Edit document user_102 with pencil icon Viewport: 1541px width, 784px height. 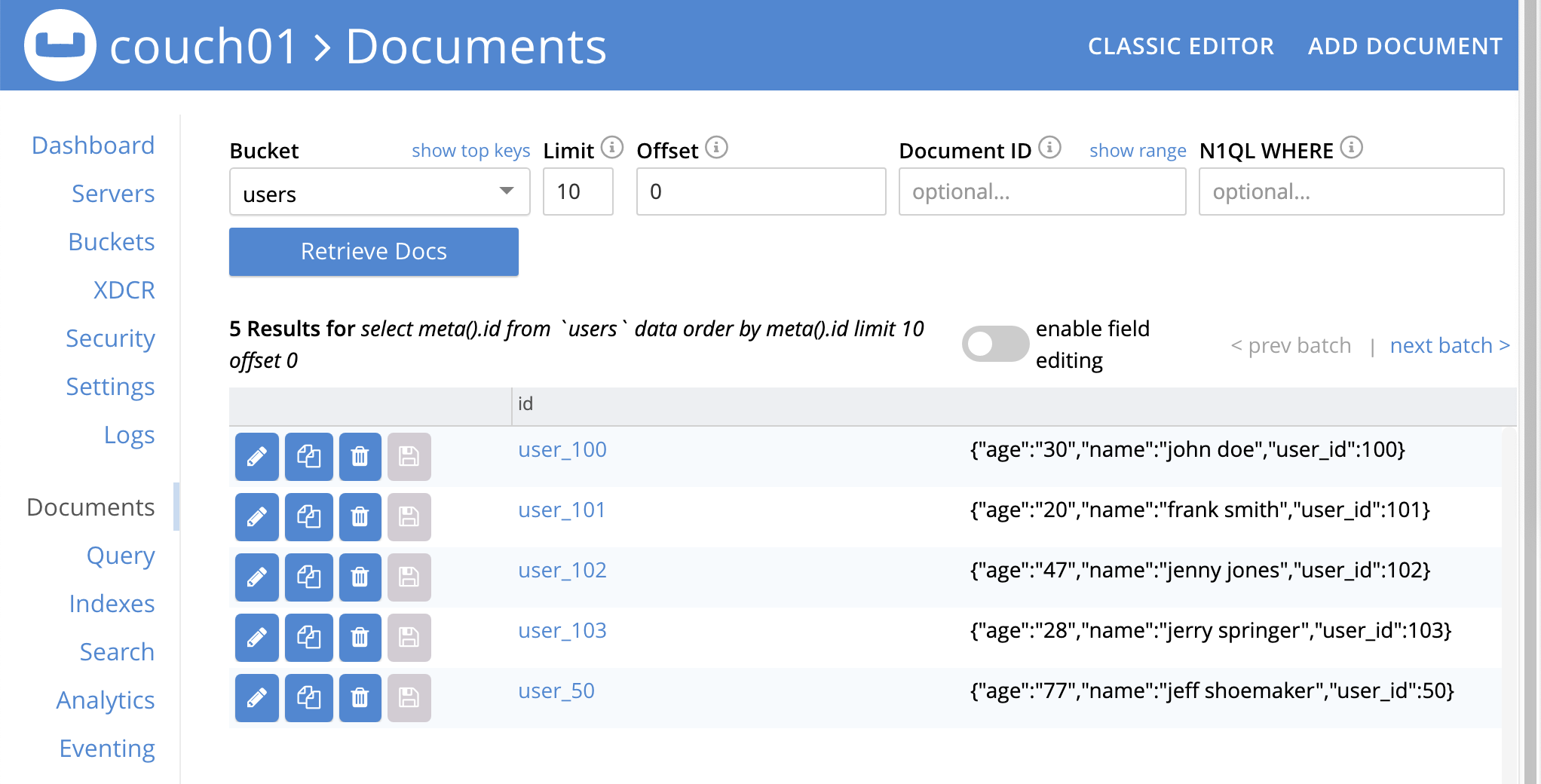[x=257, y=577]
